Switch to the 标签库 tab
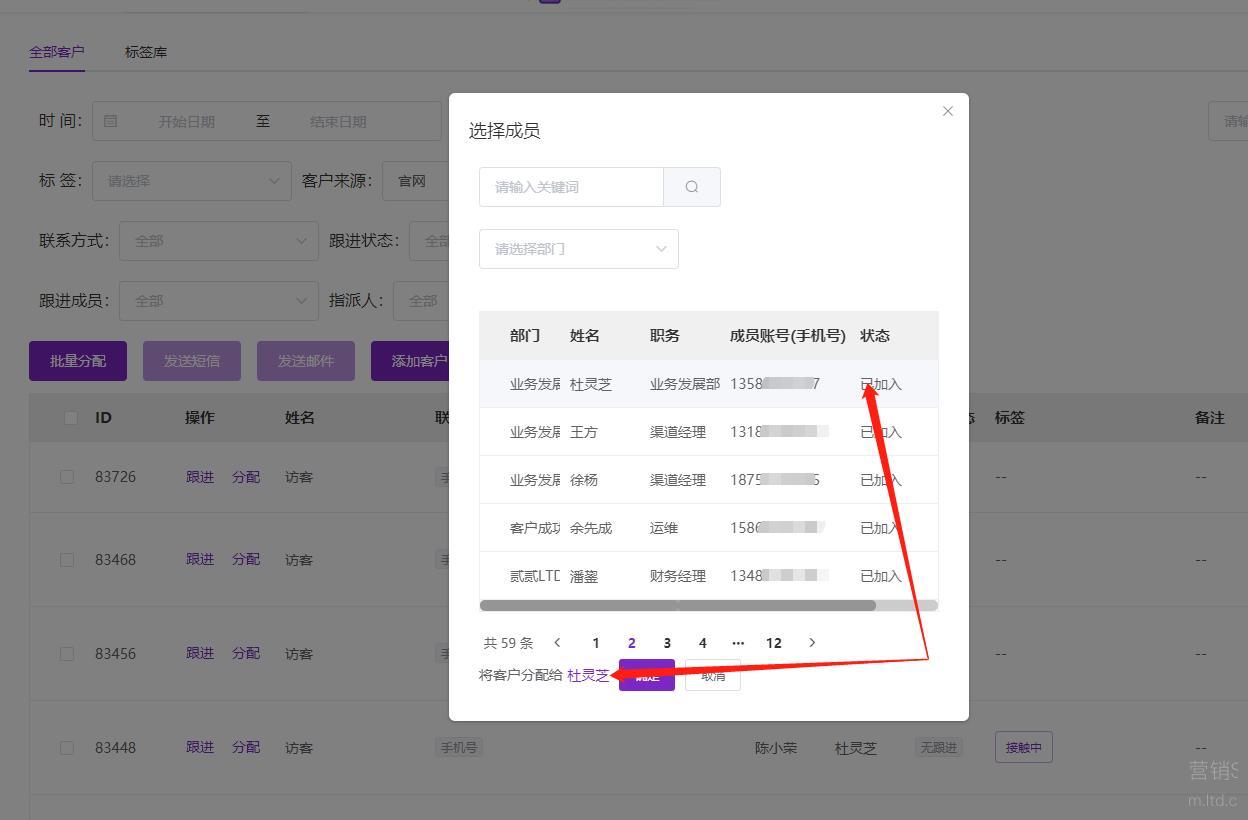 146,52
